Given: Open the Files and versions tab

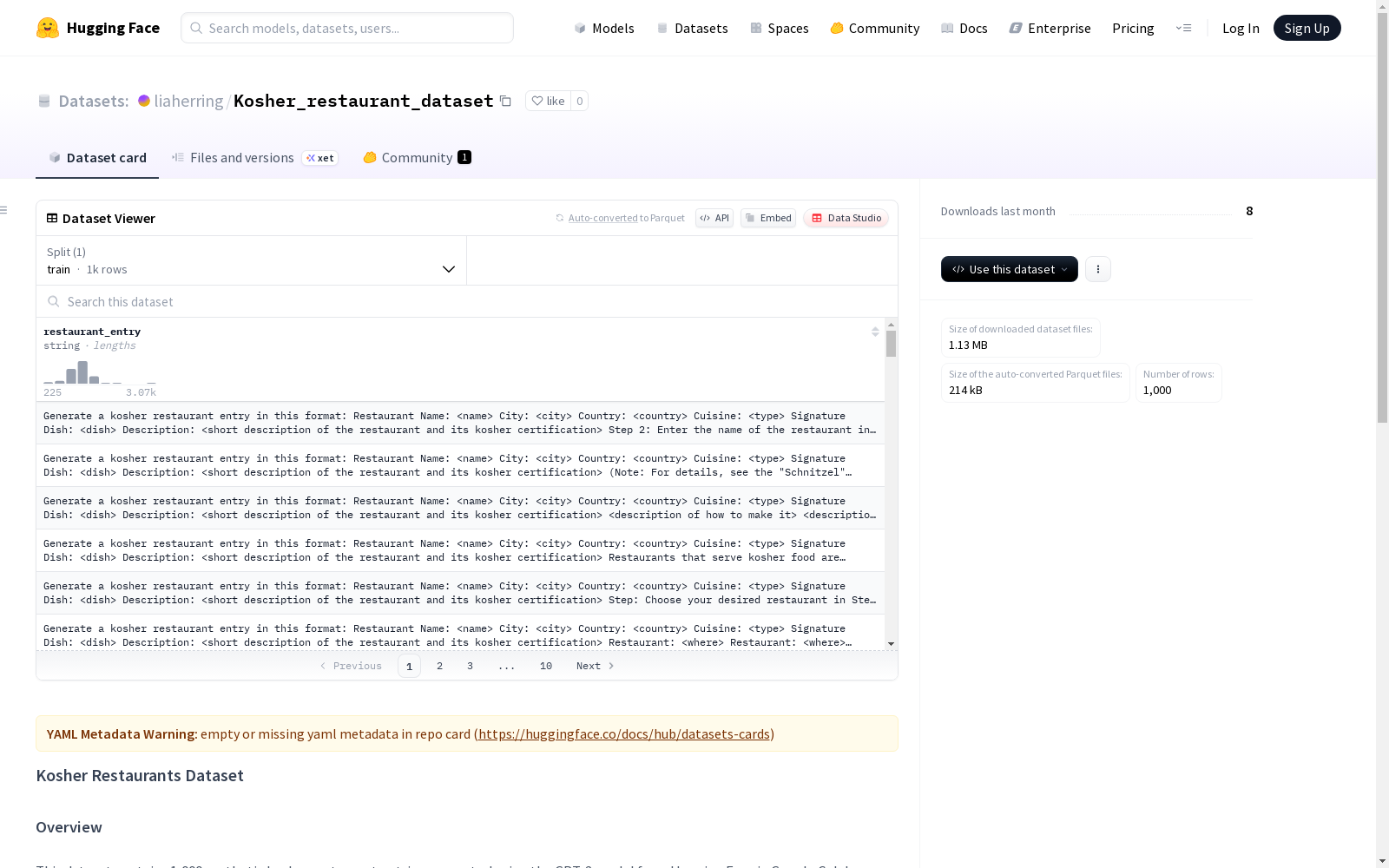Looking at the screenshot, I should 254,157.
